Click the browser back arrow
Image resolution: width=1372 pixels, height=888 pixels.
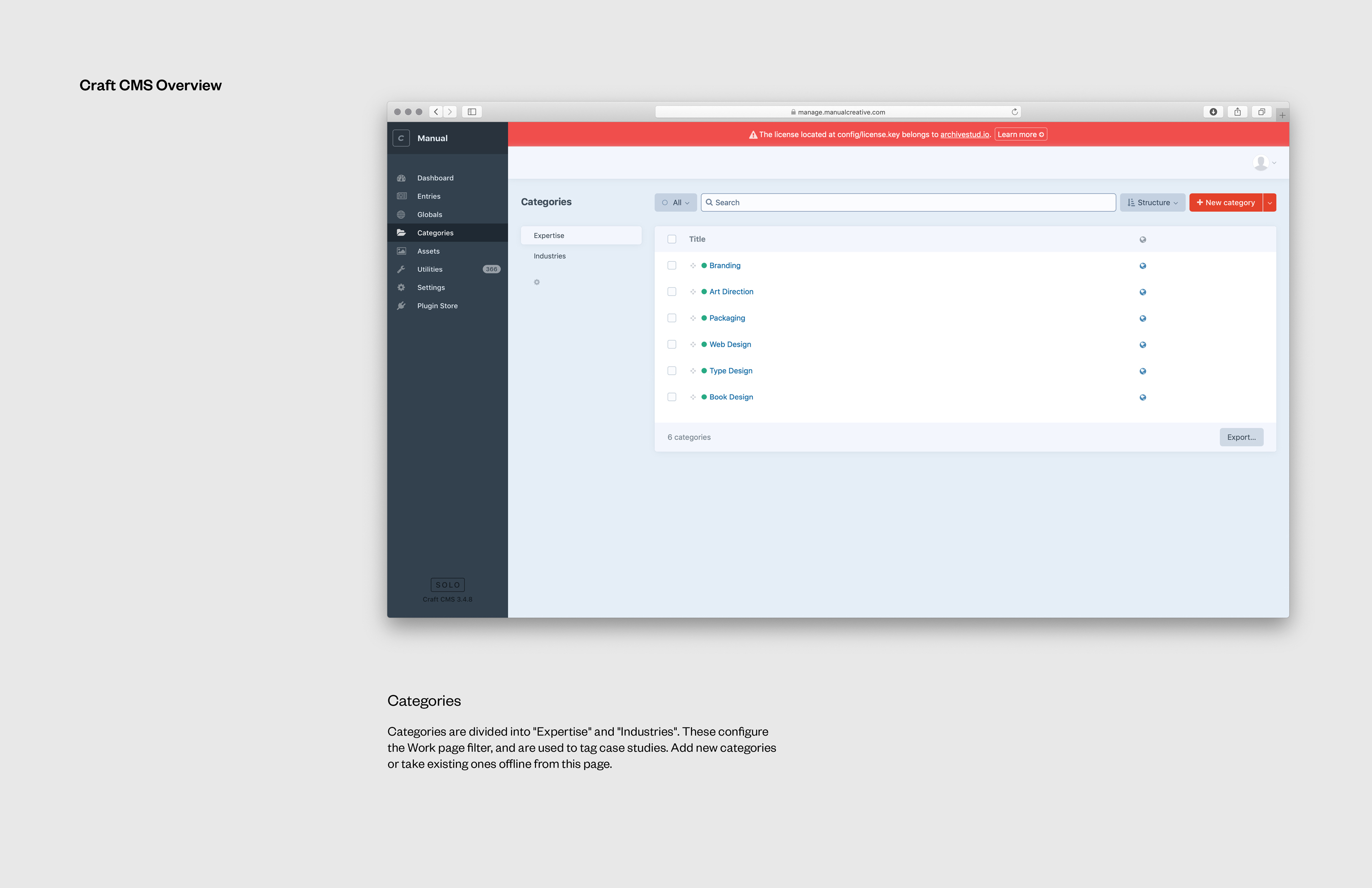pos(436,112)
